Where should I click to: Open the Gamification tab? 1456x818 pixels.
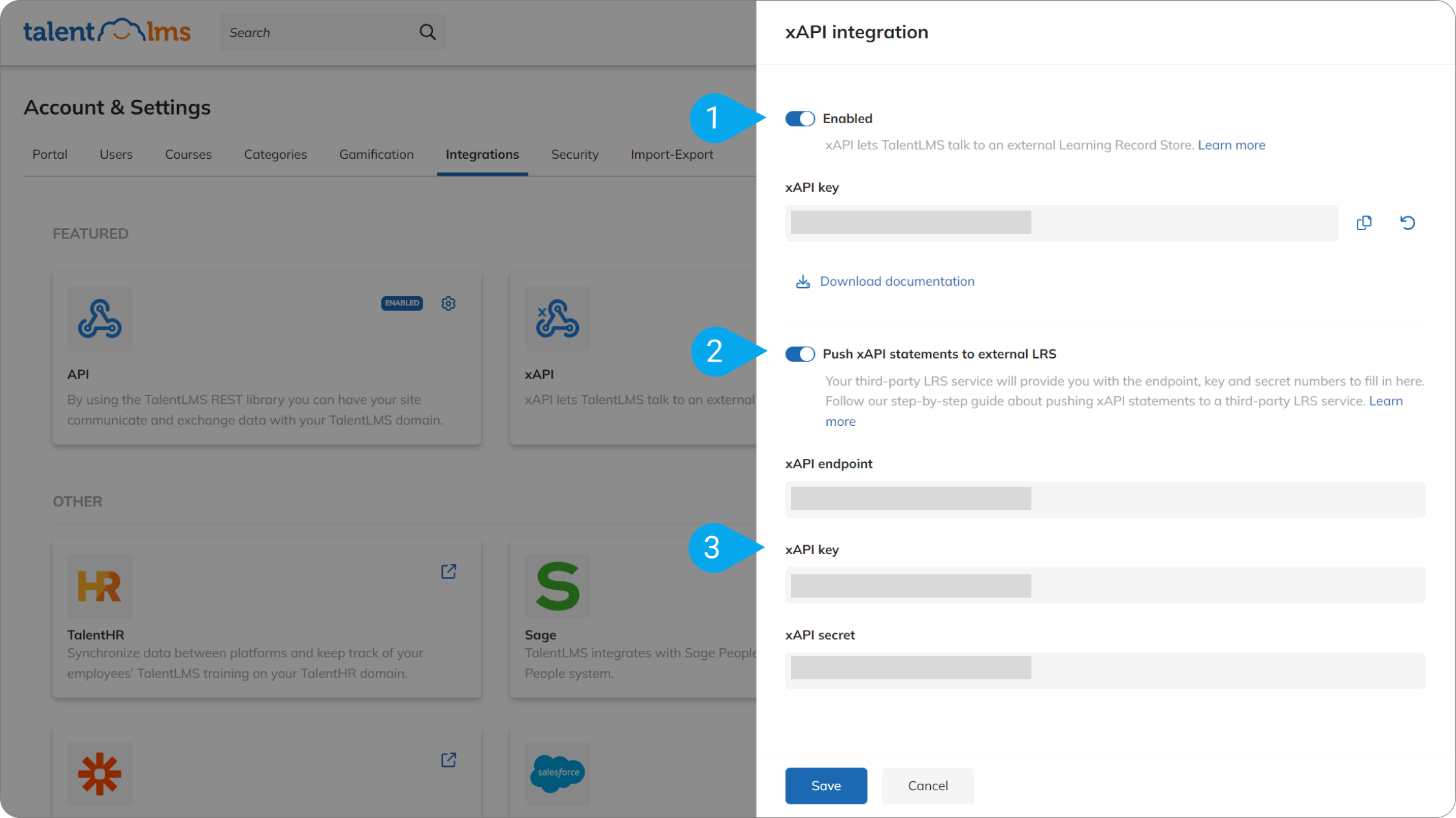point(376,154)
